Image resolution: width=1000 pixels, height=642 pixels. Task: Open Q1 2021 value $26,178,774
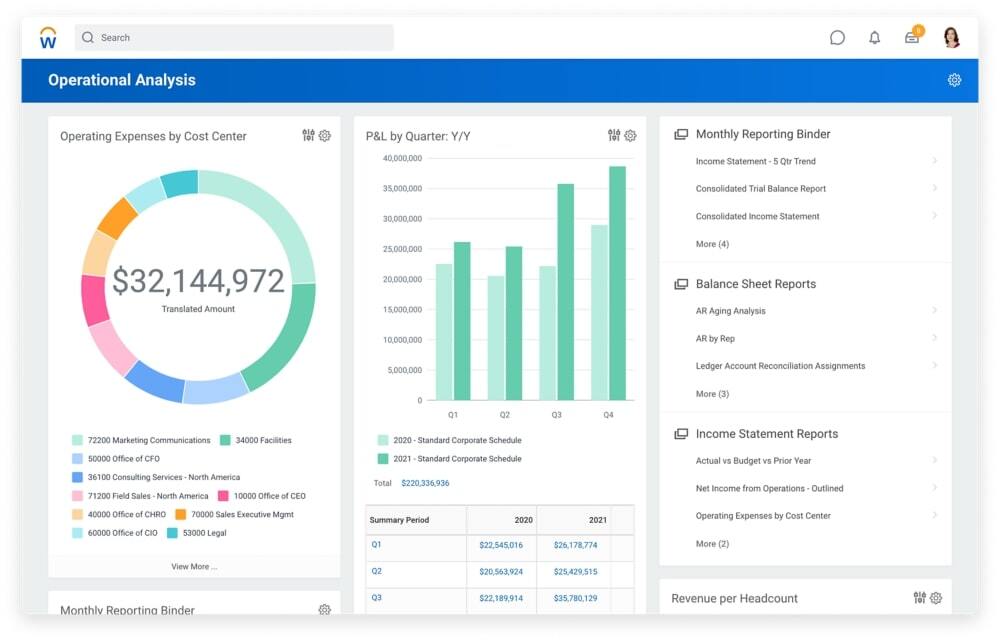pyautogui.click(x=575, y=545)
